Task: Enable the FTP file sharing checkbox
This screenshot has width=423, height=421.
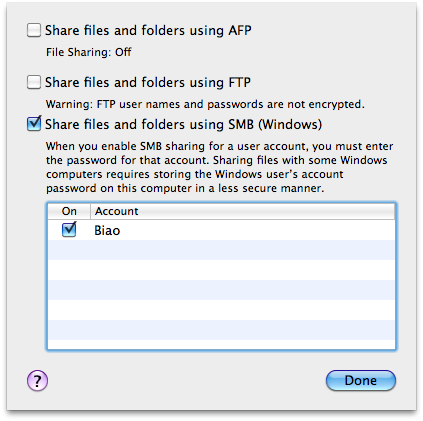Action: click(x=34, y=82)
